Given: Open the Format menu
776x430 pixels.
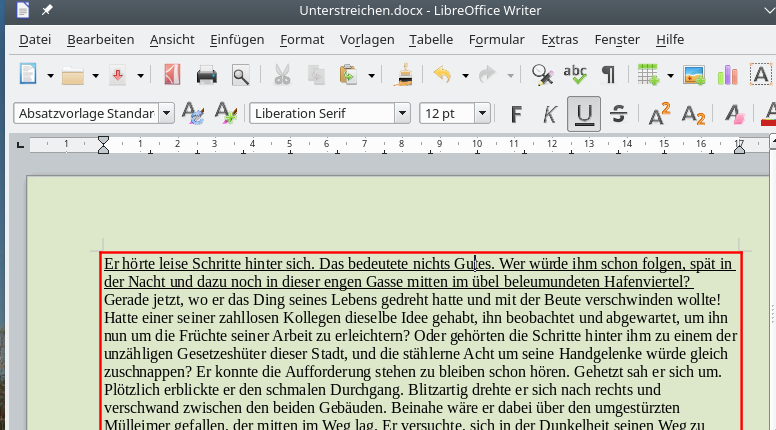Looking at the screenshot, I should pyautogui.click(x=302, y=40).
